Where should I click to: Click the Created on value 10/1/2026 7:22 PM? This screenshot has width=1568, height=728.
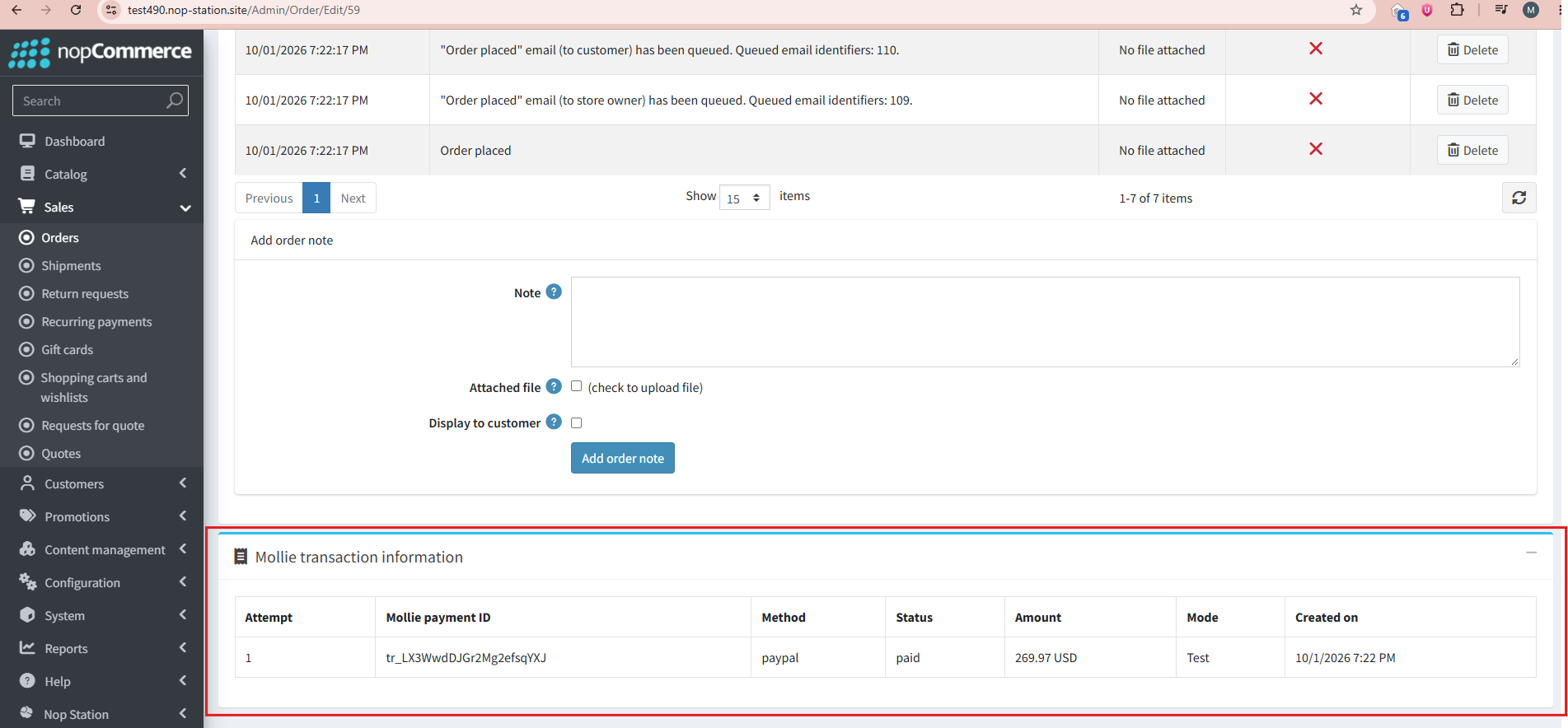(1345, 657)
